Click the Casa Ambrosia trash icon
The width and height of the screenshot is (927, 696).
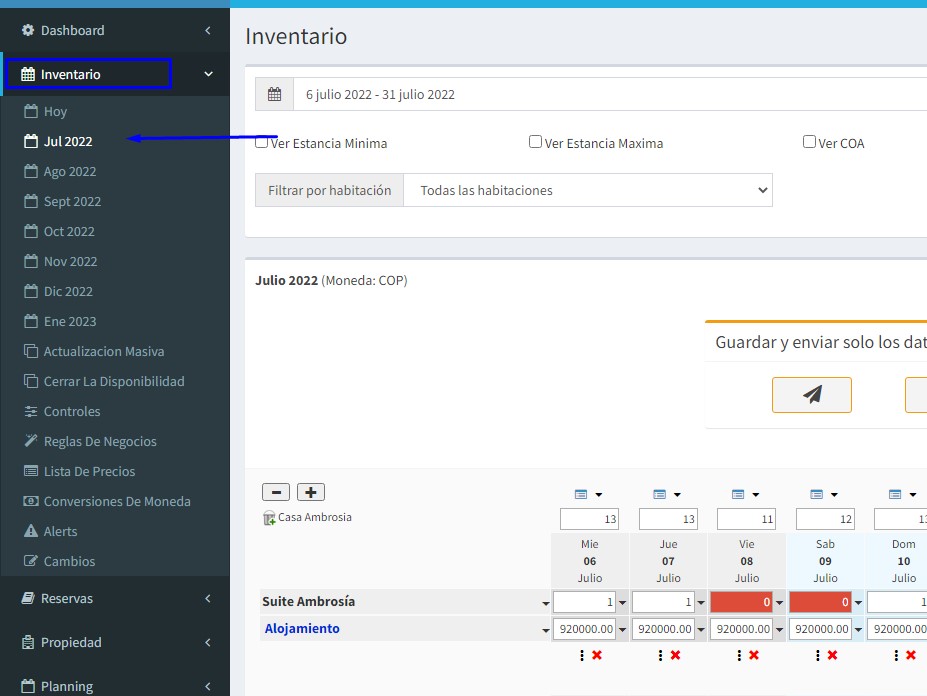click(x=268, y=518)
